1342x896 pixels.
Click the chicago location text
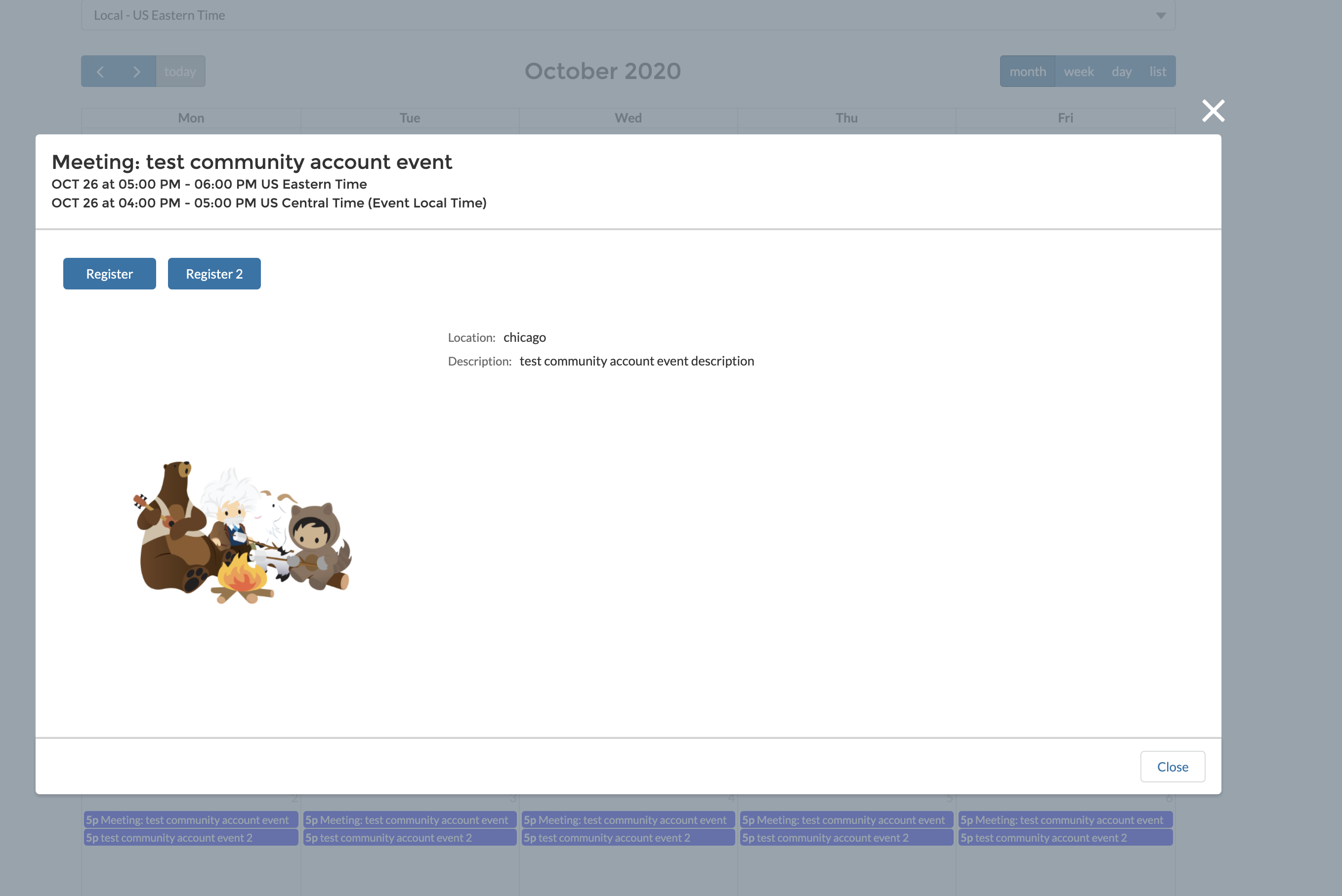click(524, 337)
